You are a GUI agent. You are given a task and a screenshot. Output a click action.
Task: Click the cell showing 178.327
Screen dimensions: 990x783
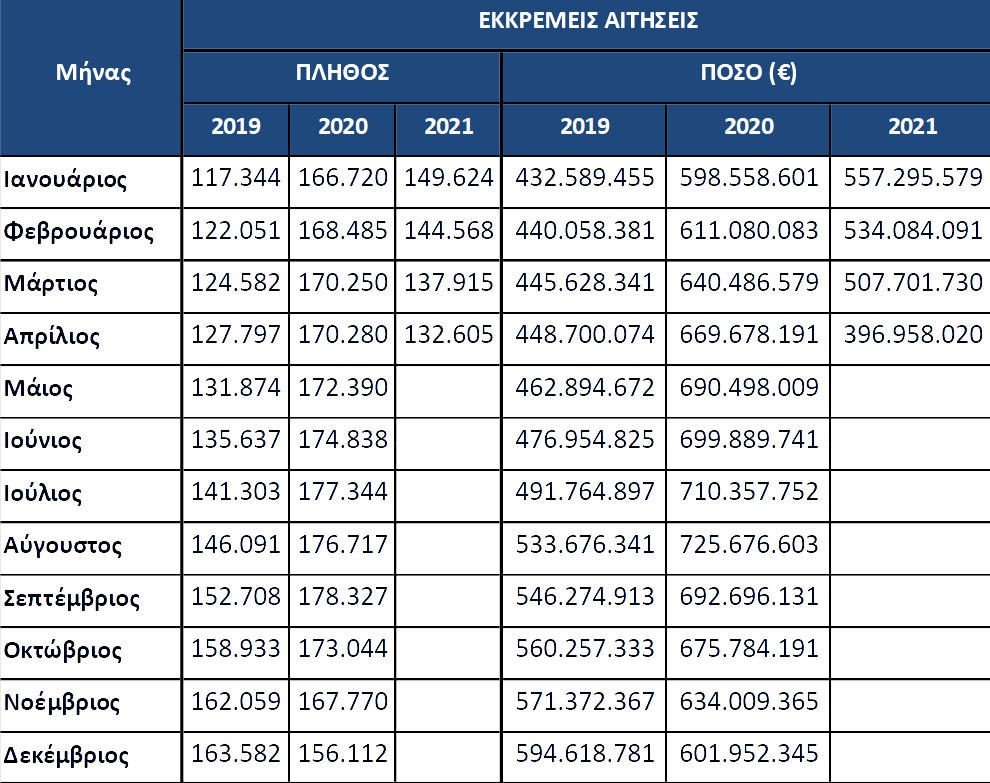[342, 601]
